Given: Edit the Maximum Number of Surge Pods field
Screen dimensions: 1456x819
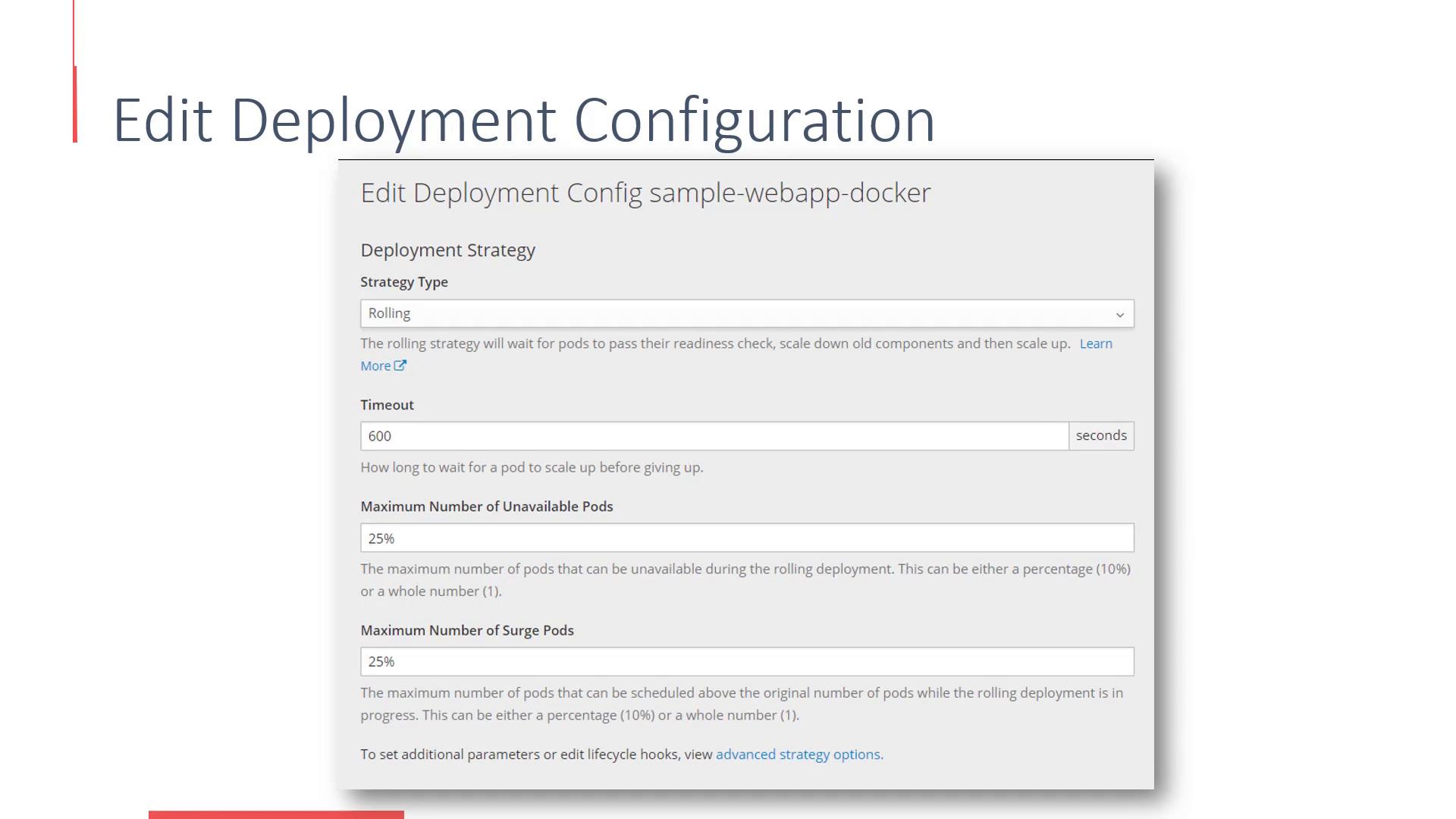Looking at the screenshot, I should point(747,661).
